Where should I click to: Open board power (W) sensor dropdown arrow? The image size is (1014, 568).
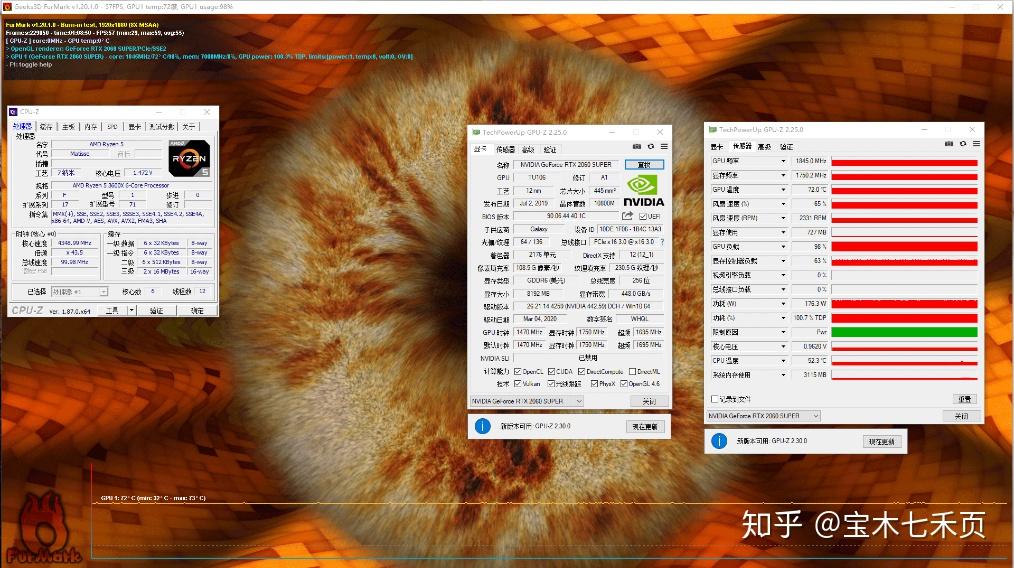coord(783,303)
